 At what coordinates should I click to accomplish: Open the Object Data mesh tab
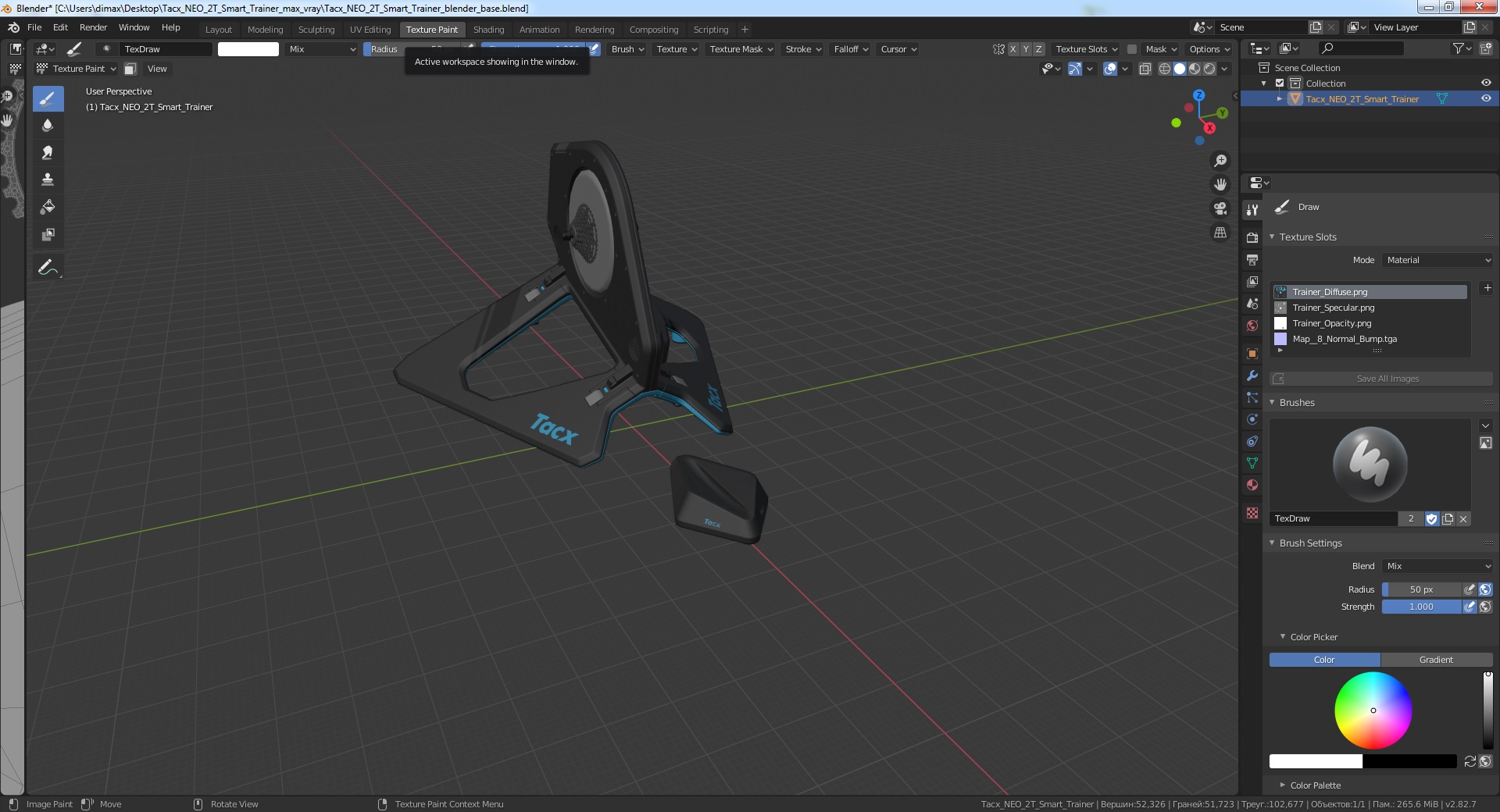[x=1252, y=463]
